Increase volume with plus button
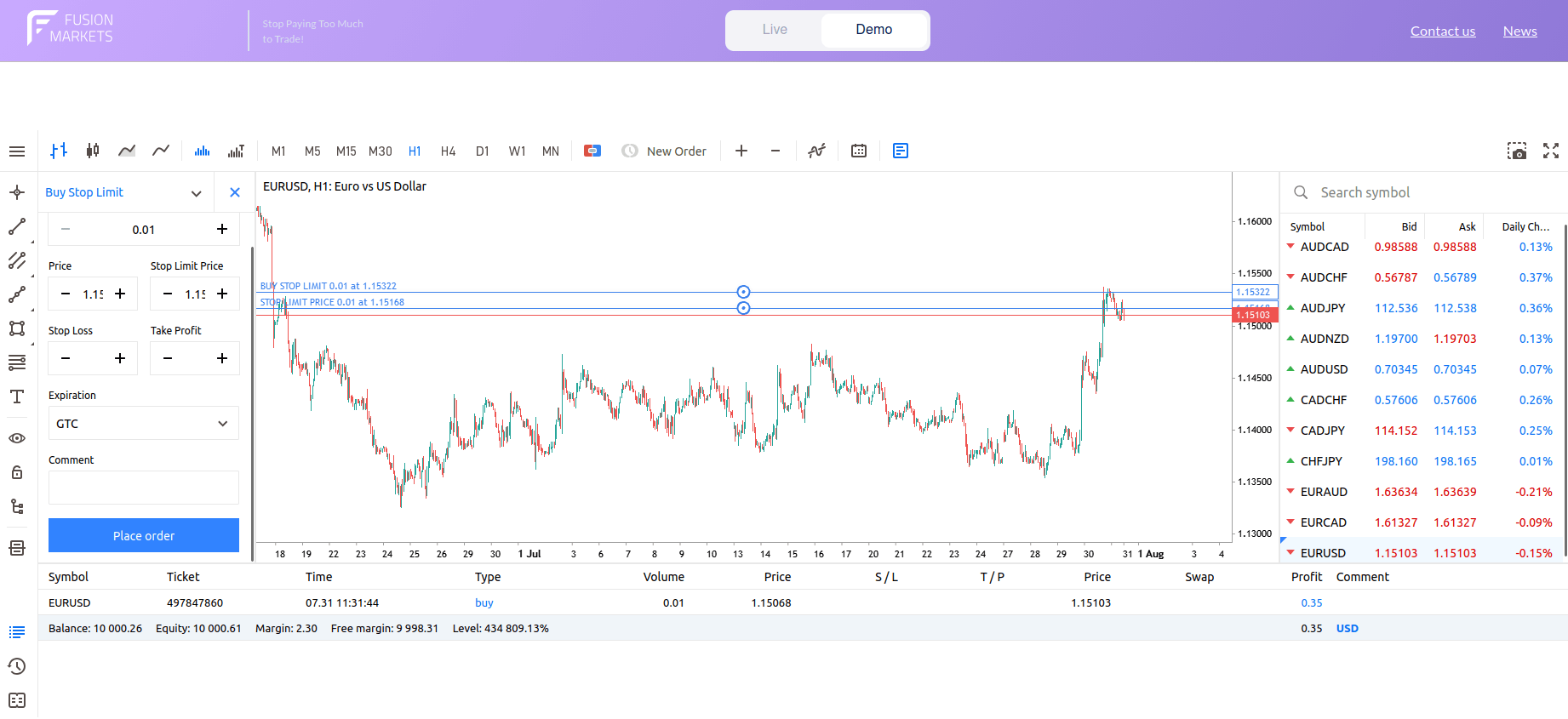Image resolution: width=1568 pixels, height=719 pixels. [222, 229]
